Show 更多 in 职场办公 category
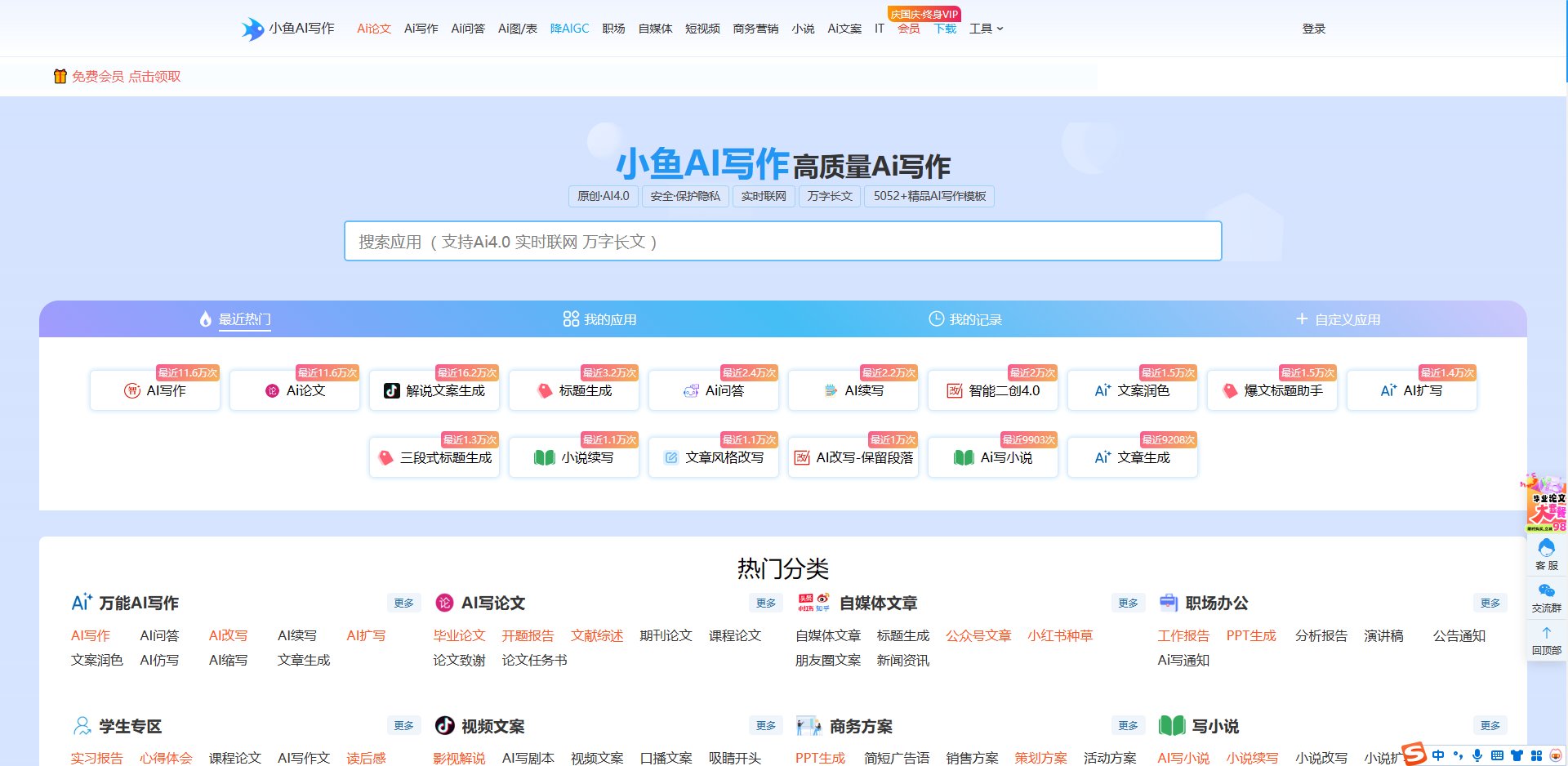The width and height of the screenshot is (1568, 766). tap(1490, 603)
